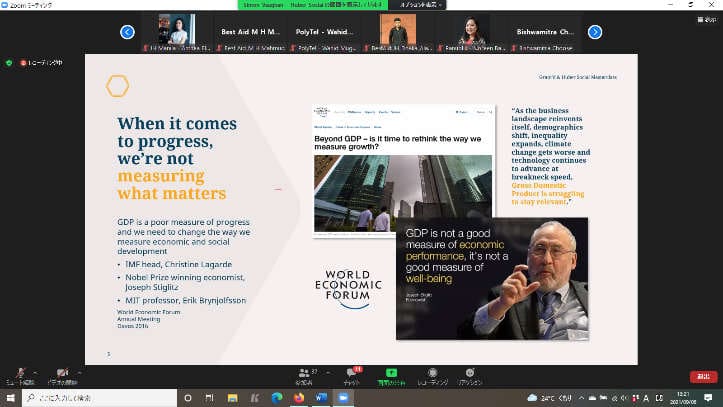Expand video options arrow beside camera
The width and height of the screenshot is (723, 407).
click(79, 372)
